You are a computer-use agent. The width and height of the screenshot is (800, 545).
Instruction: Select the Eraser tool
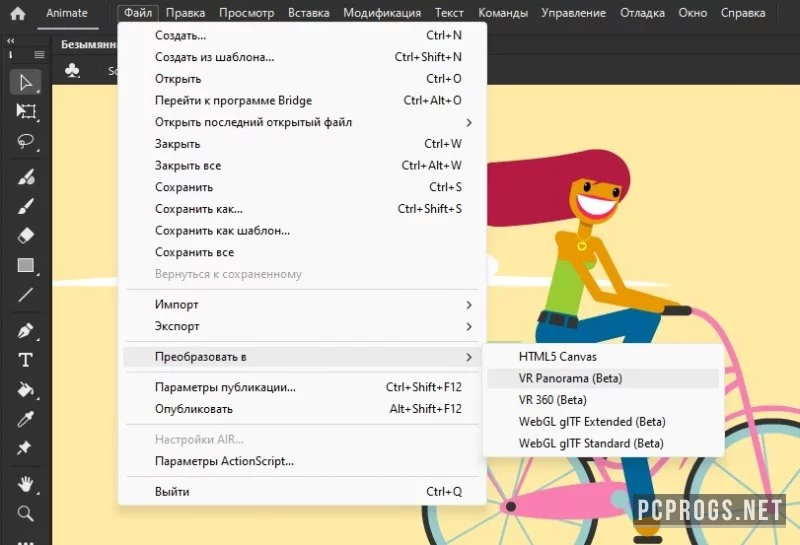coord(26,235)
